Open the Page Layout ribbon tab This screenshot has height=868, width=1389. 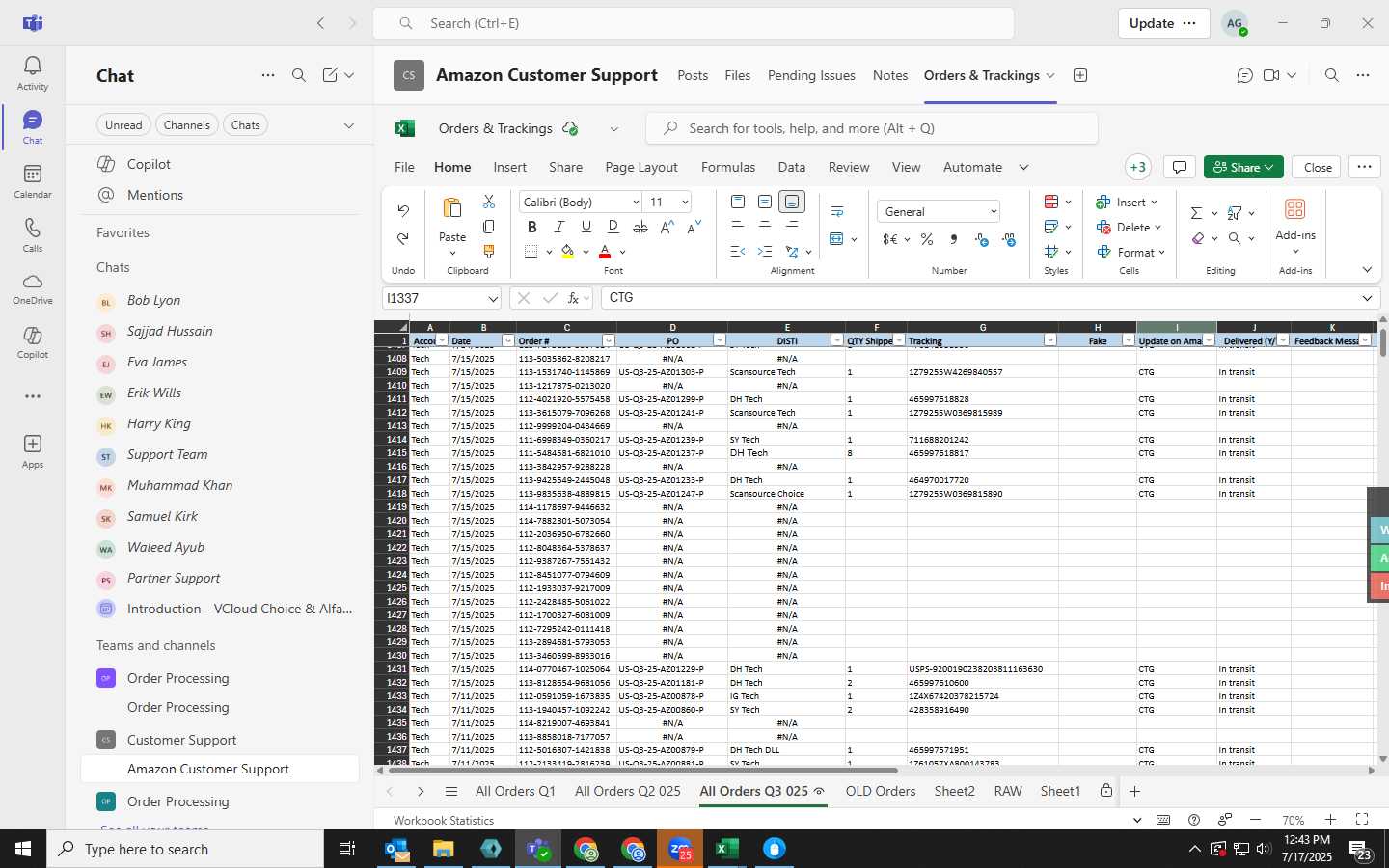[641, 167]
